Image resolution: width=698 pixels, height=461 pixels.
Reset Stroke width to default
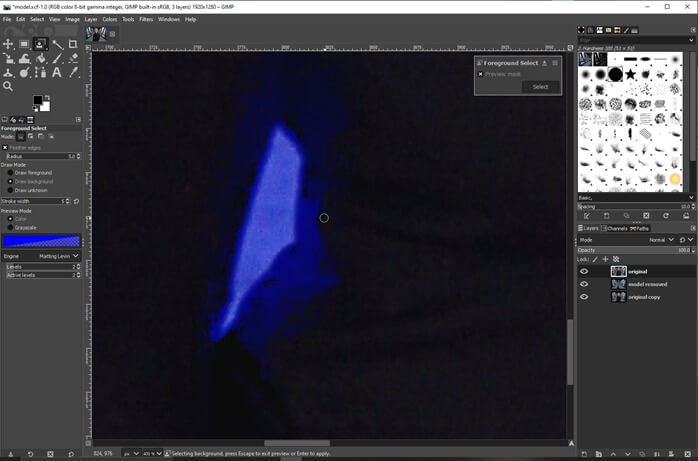point(77,201)
